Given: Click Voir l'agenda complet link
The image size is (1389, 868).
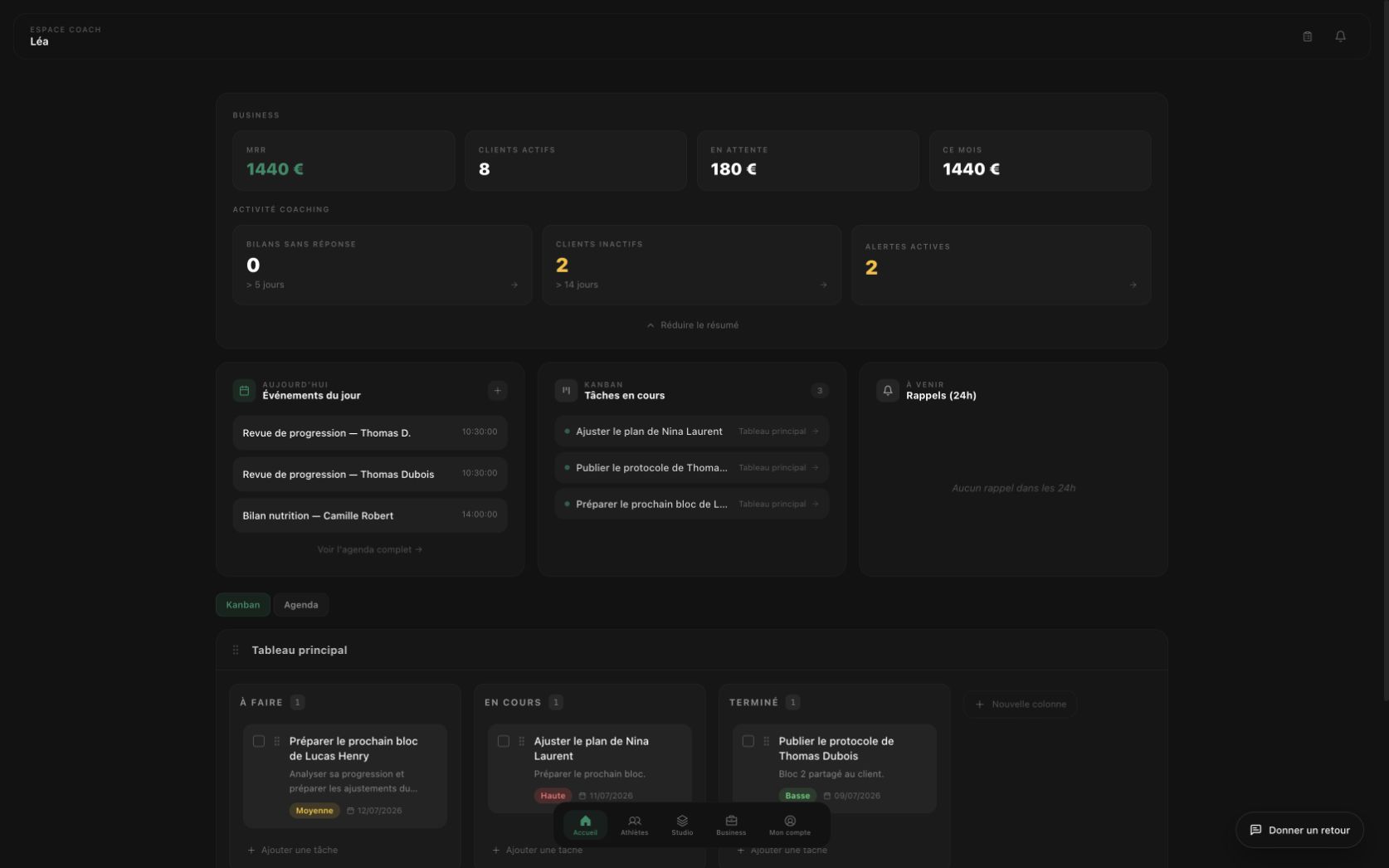Looking at the screenshot, I should [370, 549].
